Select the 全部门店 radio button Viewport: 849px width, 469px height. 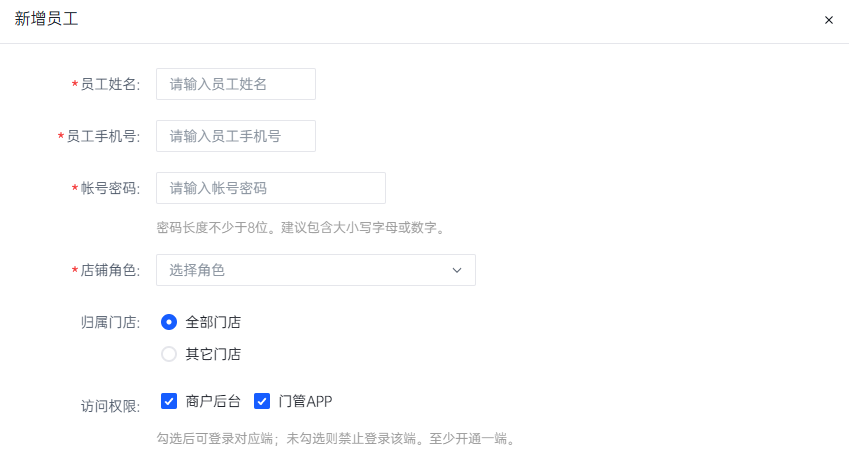169,322
